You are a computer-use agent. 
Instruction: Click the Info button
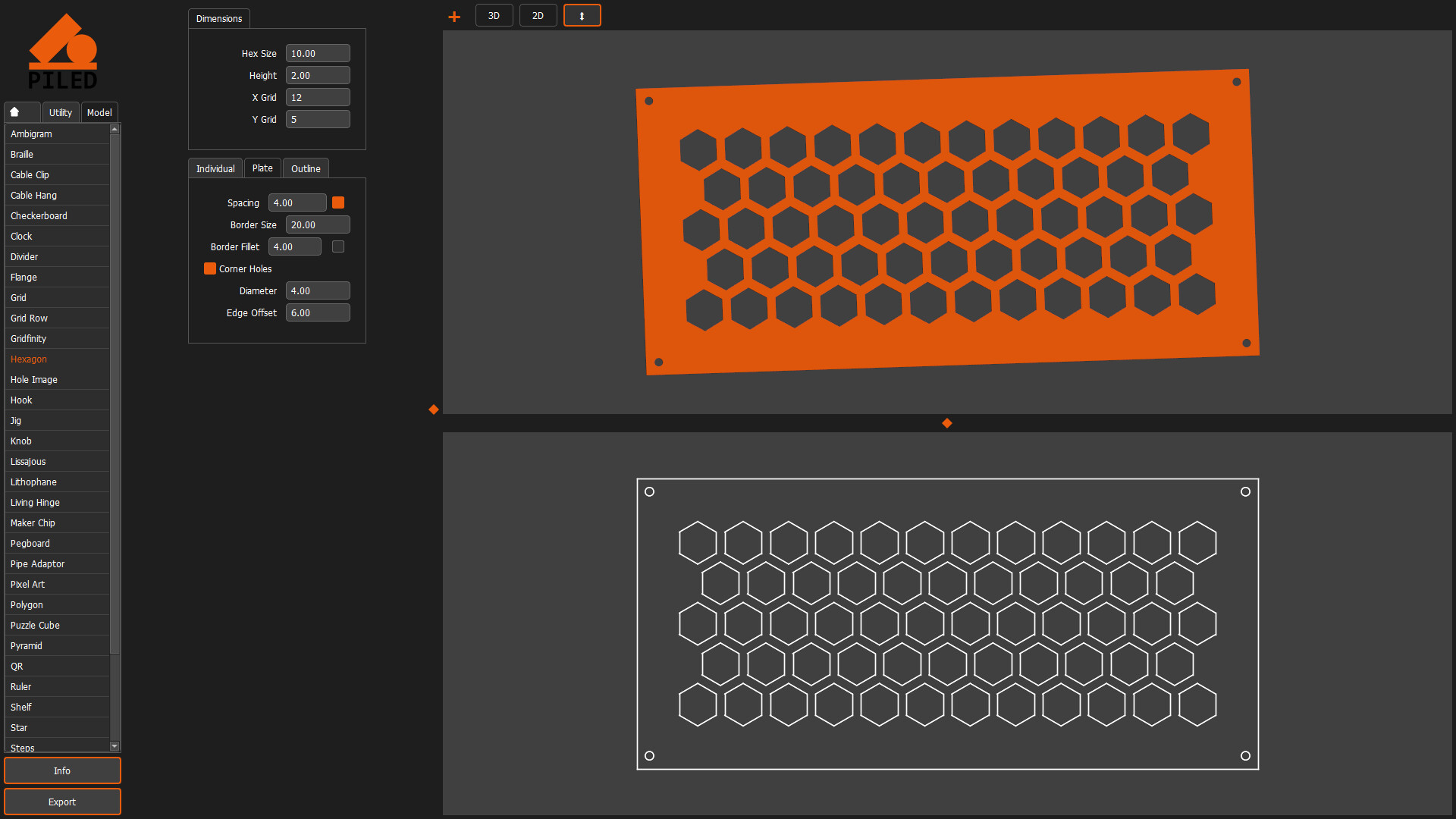pyautogui.click(x=62, y=770)
